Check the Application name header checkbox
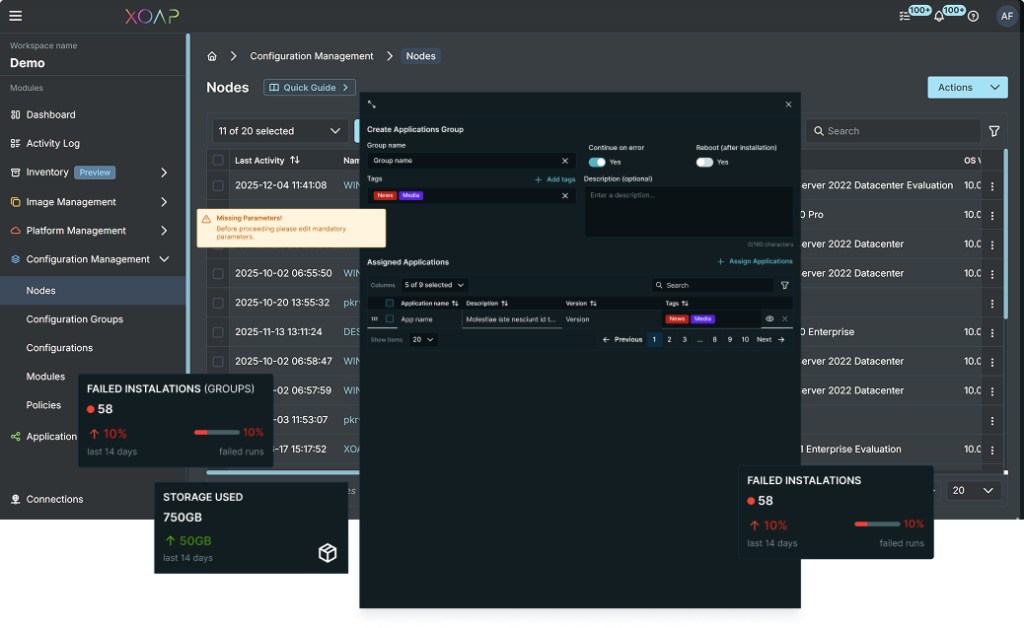Viewport: 1024px width, 628px height. (x=388, y=304)
